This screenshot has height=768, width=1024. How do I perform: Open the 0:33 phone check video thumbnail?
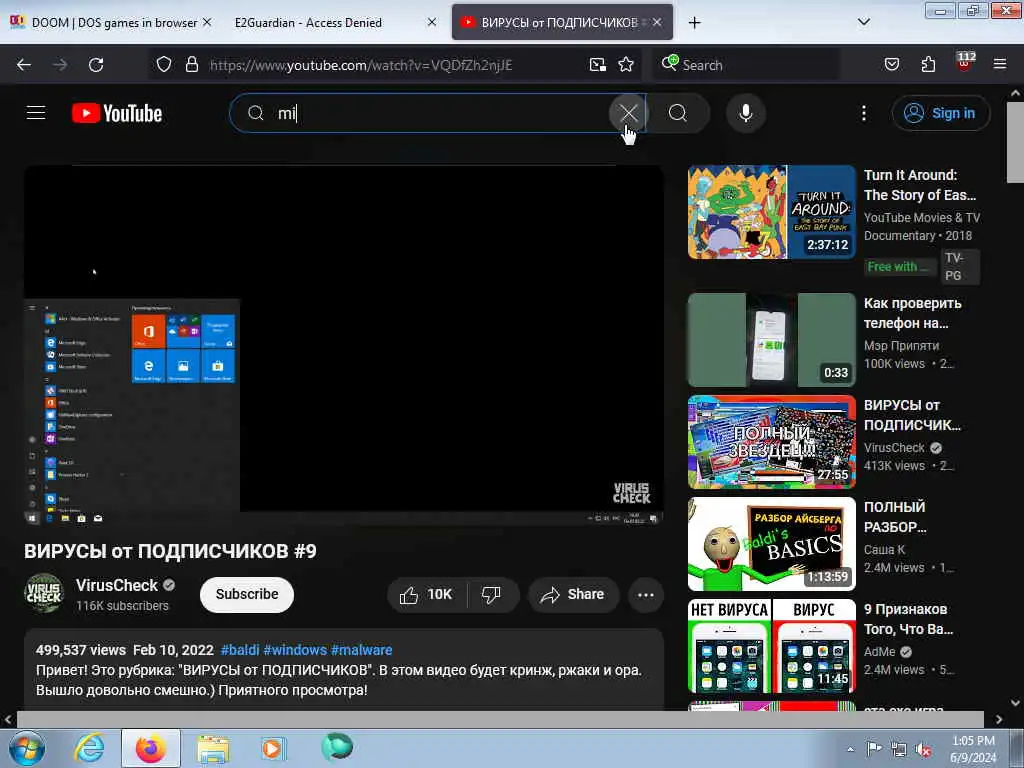pos(771,340)
